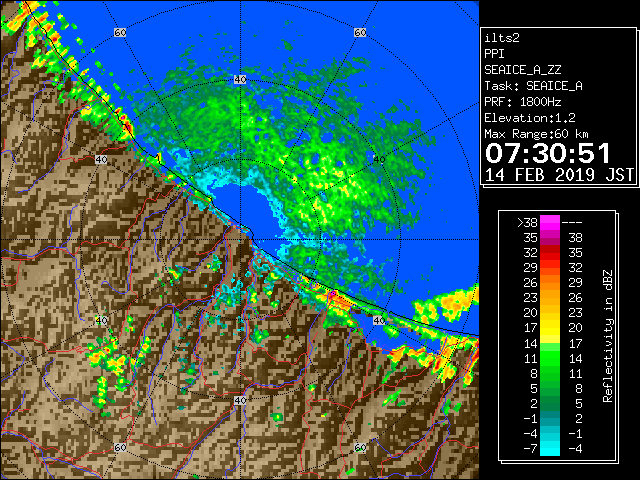The height and width of the screenshot is (480, 640).
Task: Click the '60' ring label in upper-left ocean
Action: pyautogui.click(x=120, y=33)
